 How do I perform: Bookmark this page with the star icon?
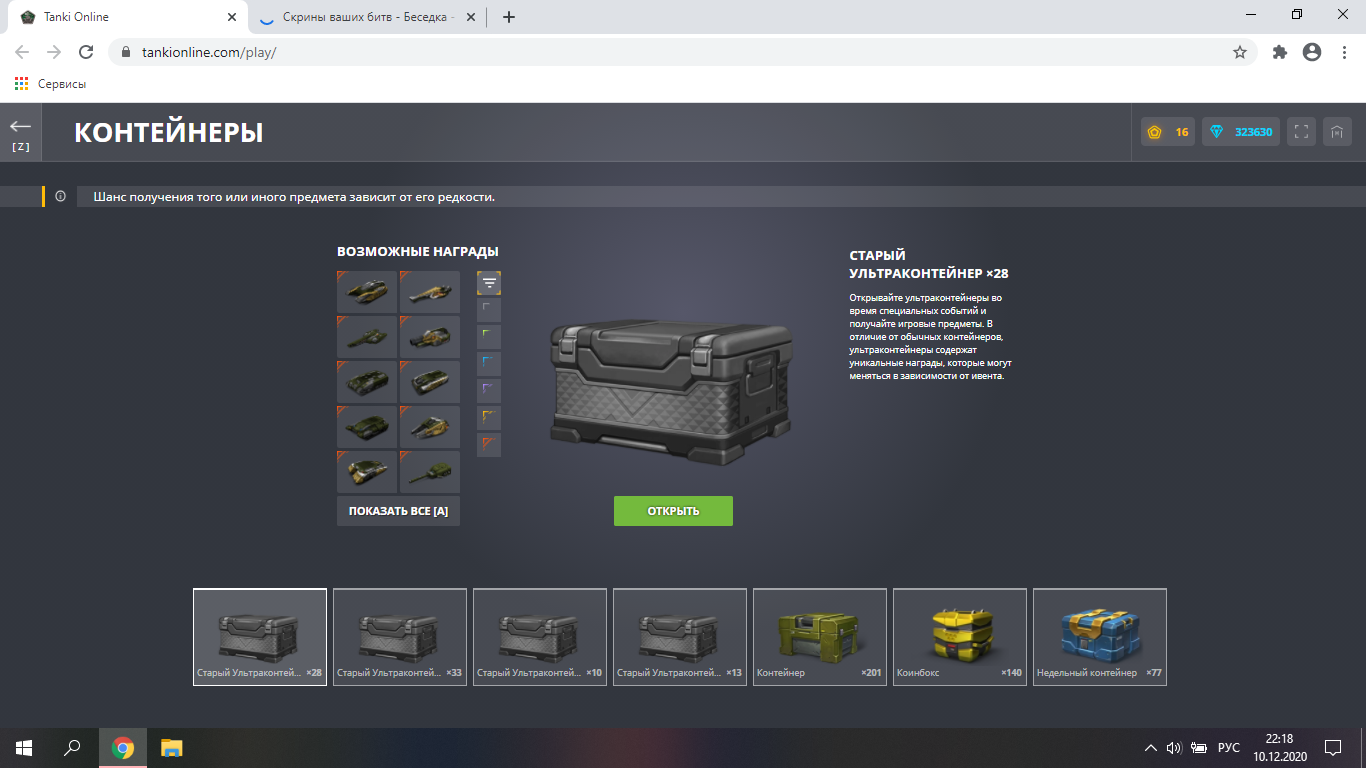1240,52
